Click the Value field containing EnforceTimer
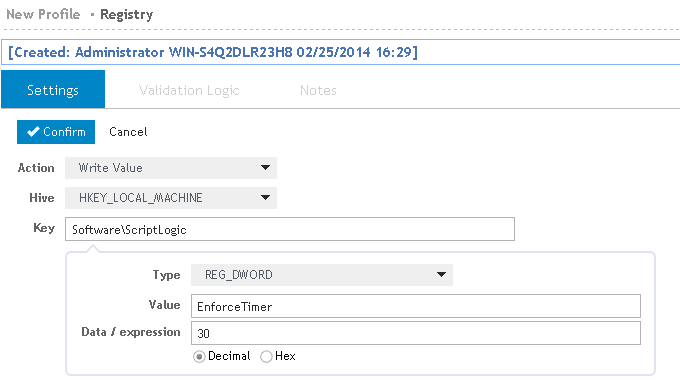680x380 pixels. click(x=415, y=306)
